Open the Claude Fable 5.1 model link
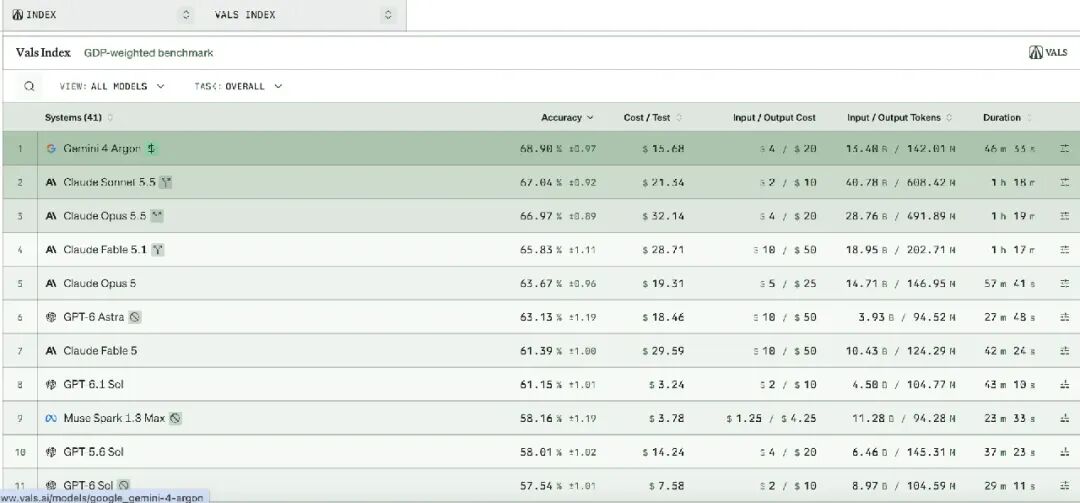Viewport: 1080px width, 503px height. pos(105,249)
